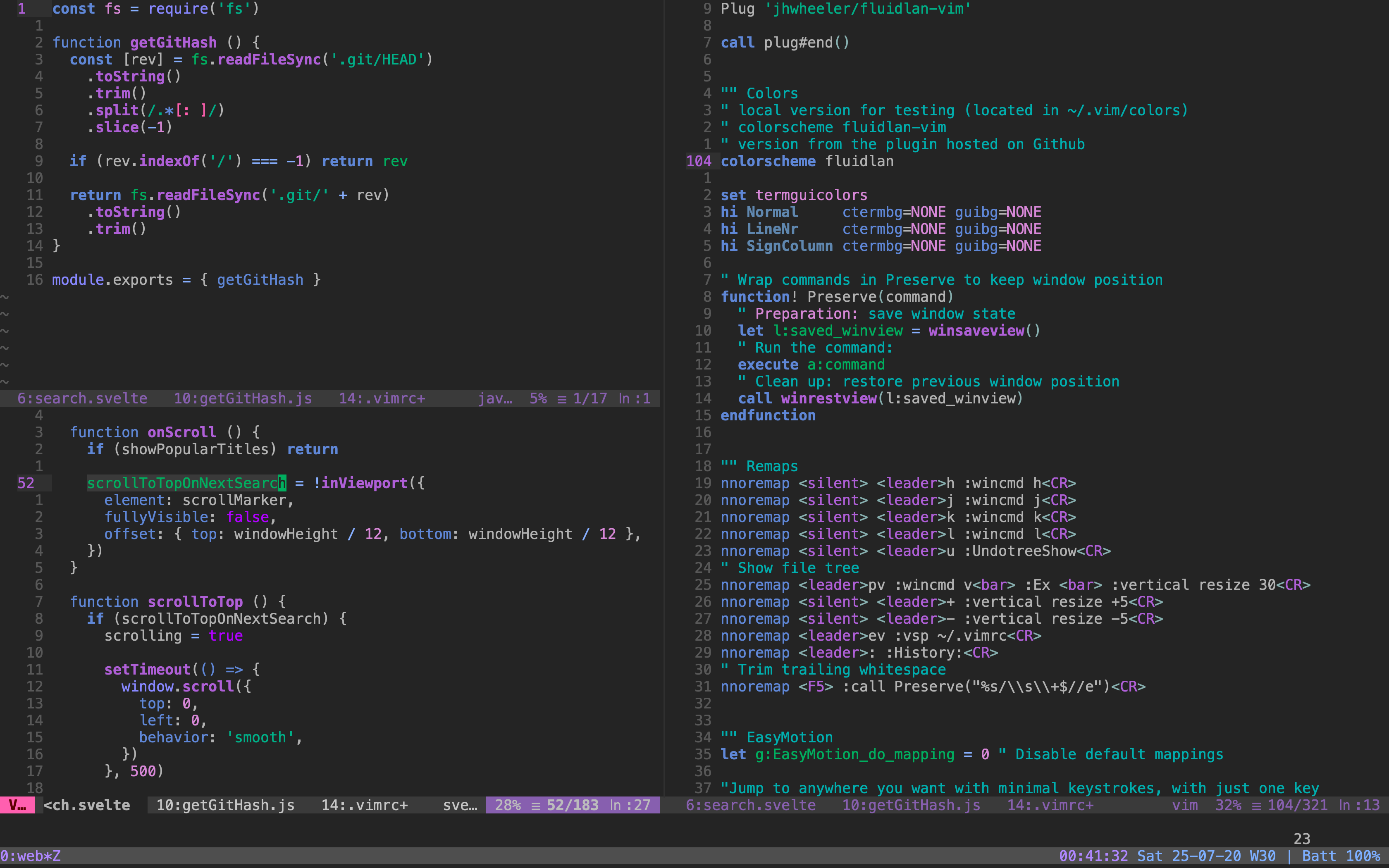
Task: Click the sve… filetype label in the bottom-left statusline
Action: click(461, 805)
